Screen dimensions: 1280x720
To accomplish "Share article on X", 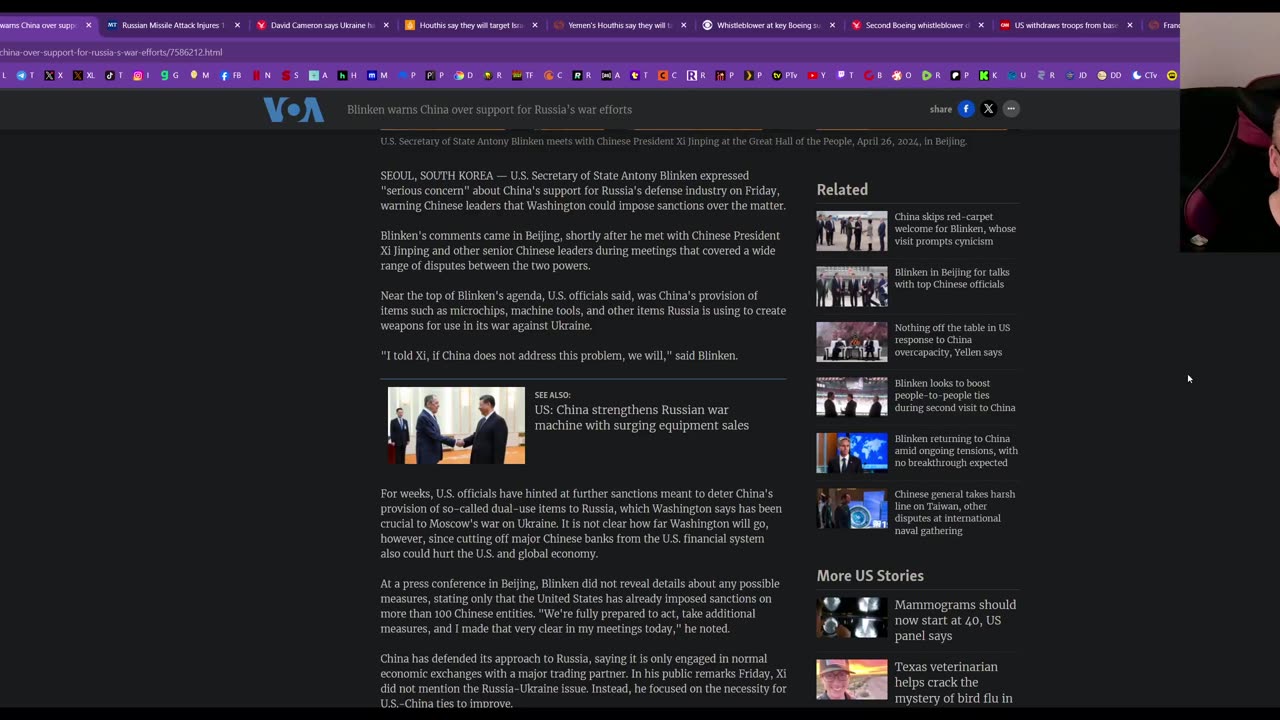I will tap(988, 109).
